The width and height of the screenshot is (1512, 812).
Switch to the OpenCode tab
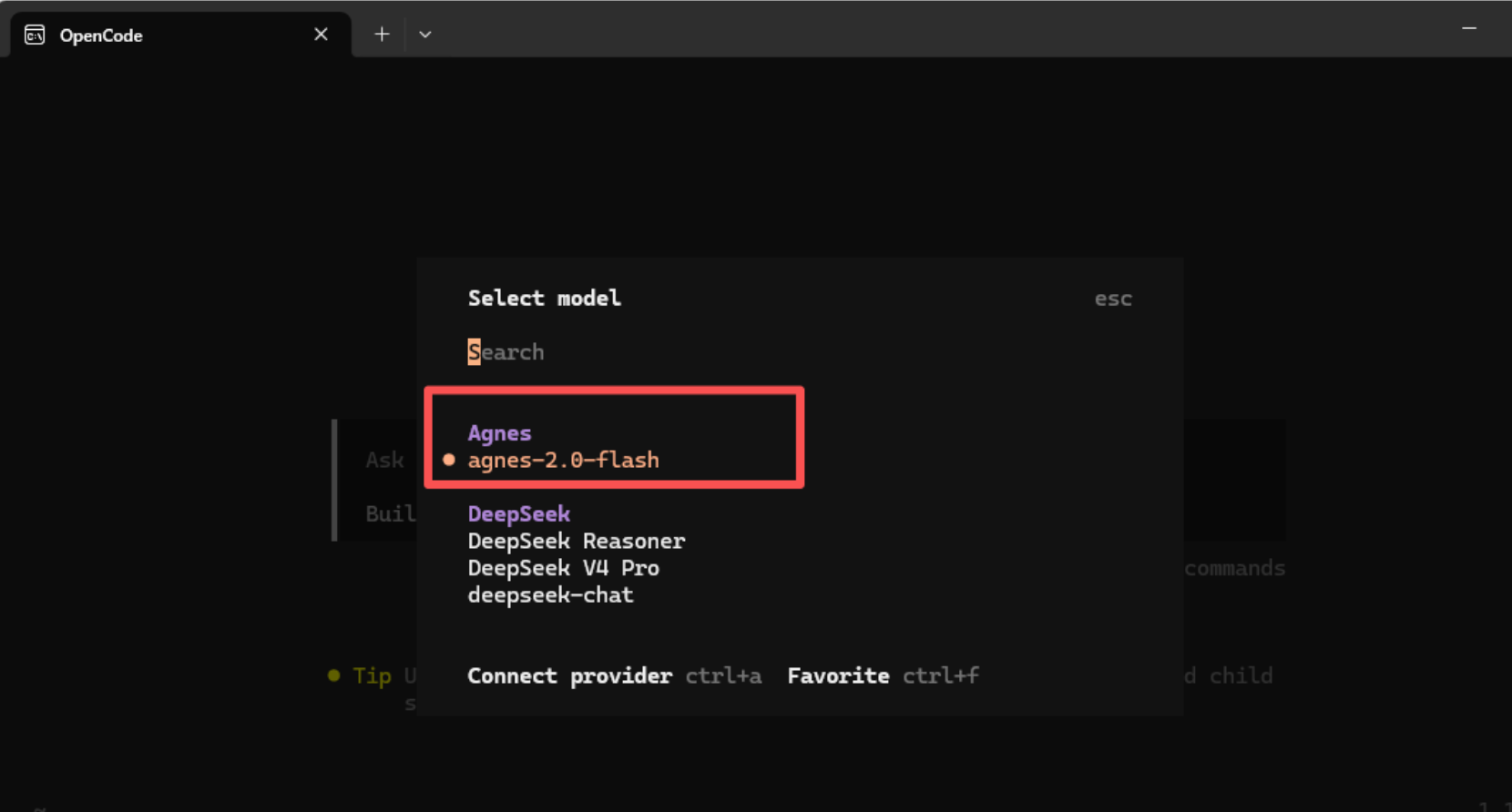pyautogui.click(x=180, y=35)
